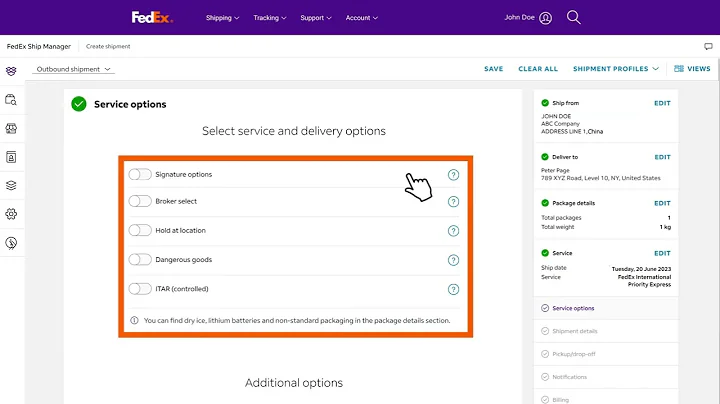720x404 pixels.
Task: Open the clock history sidebar icon
Action: 11,243
